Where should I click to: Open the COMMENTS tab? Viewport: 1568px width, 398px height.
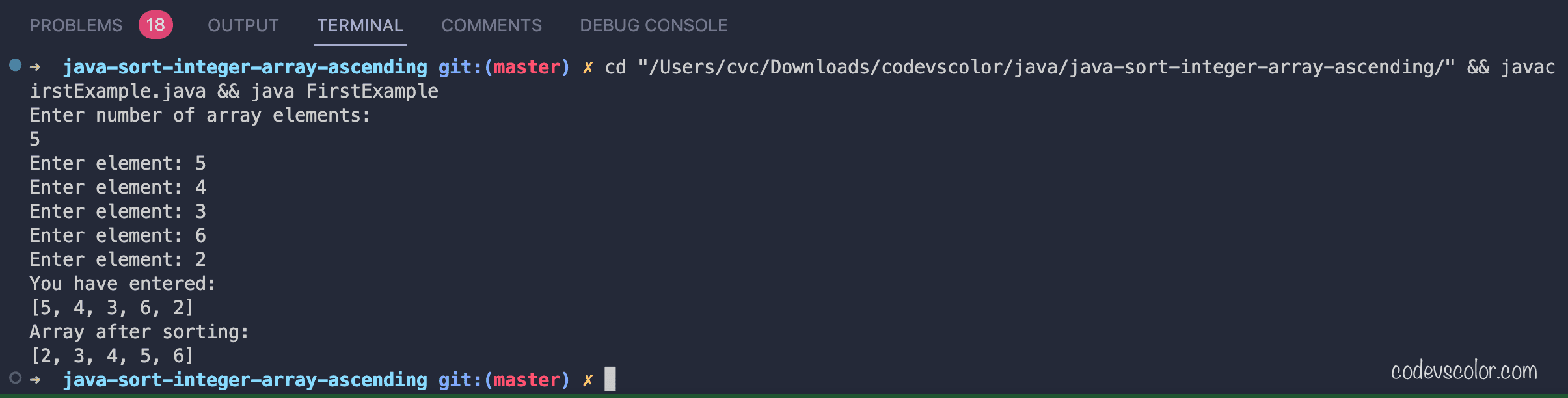tap(492, 25)
